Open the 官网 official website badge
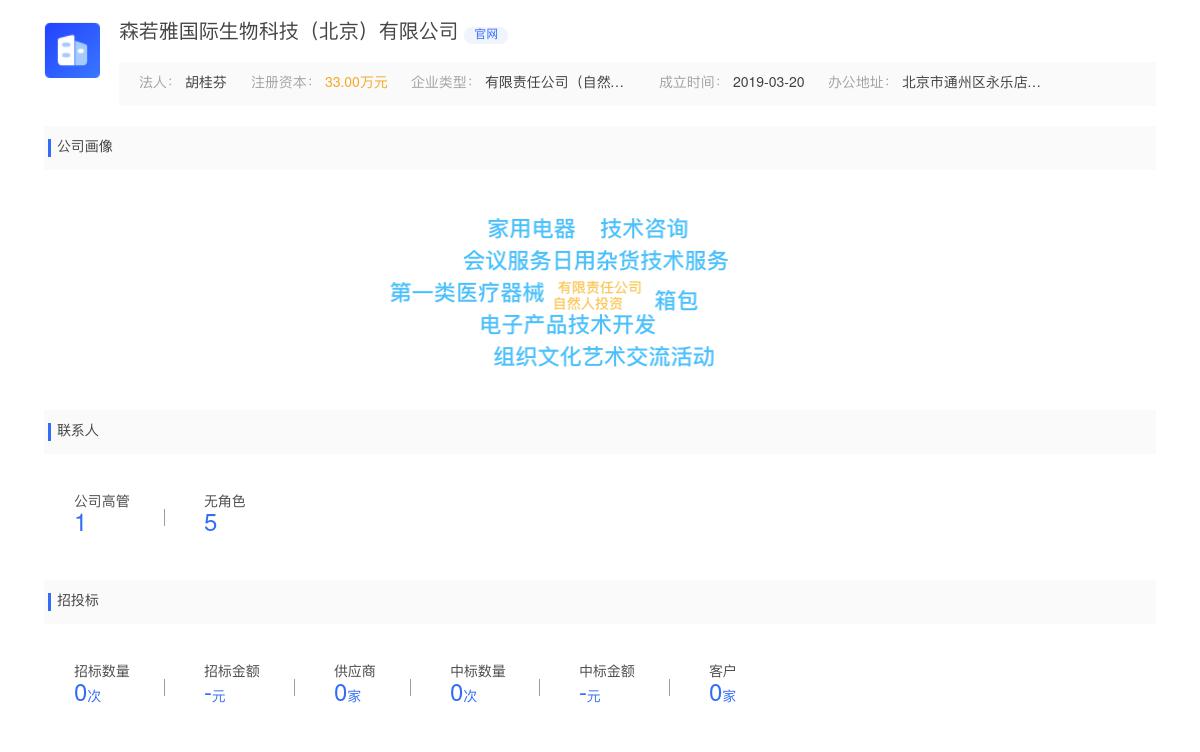1200x752 pixels. click(486, 34)
